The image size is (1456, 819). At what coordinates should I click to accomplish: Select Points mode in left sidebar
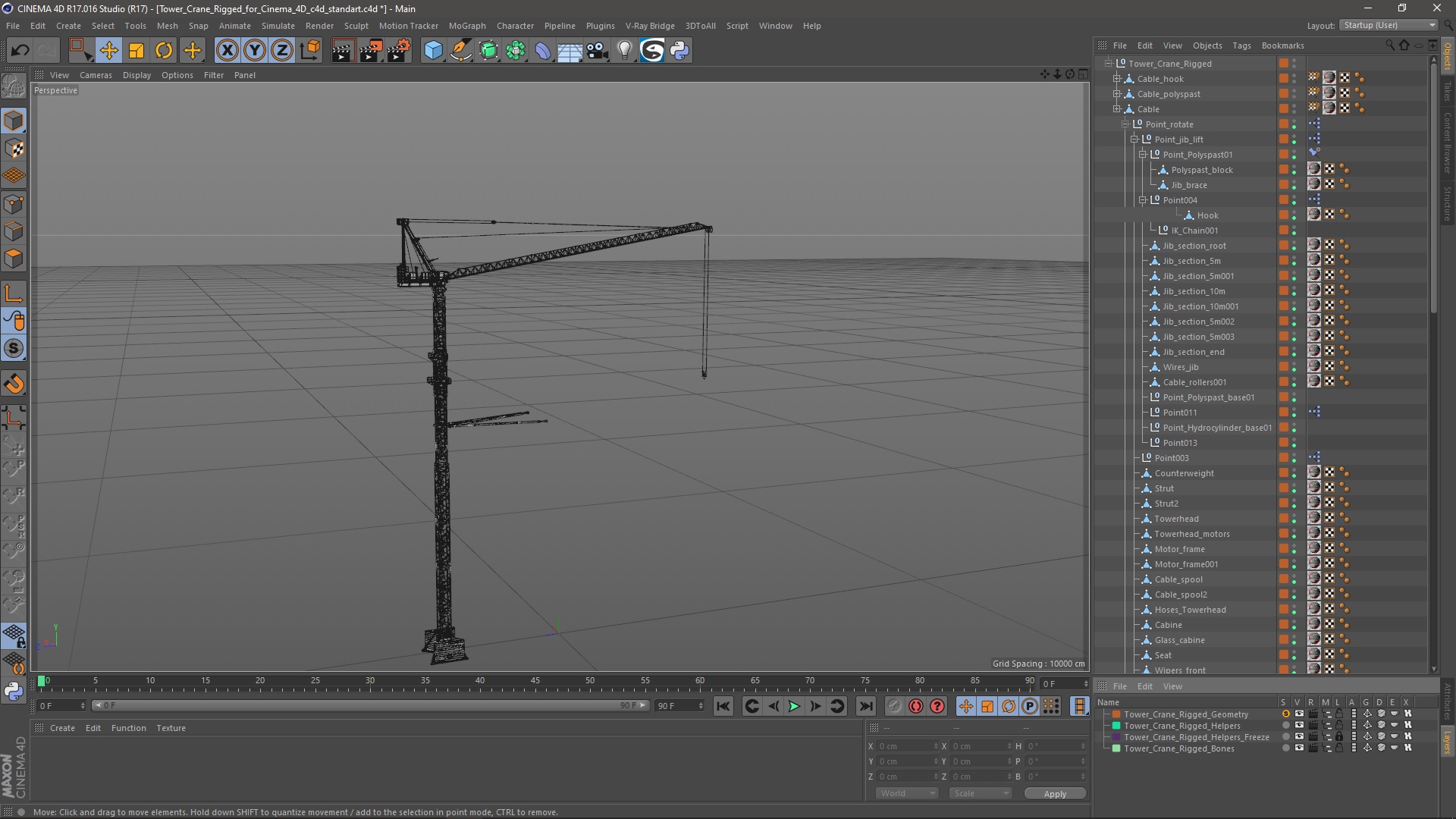click(14, 204)
